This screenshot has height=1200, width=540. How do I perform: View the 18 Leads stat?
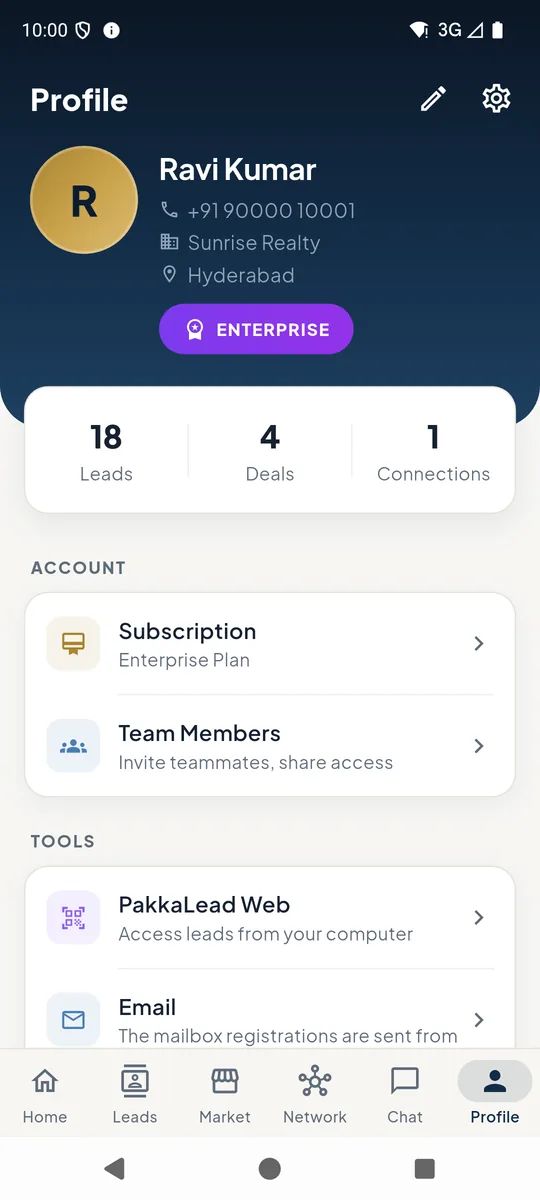click(106, 452)
